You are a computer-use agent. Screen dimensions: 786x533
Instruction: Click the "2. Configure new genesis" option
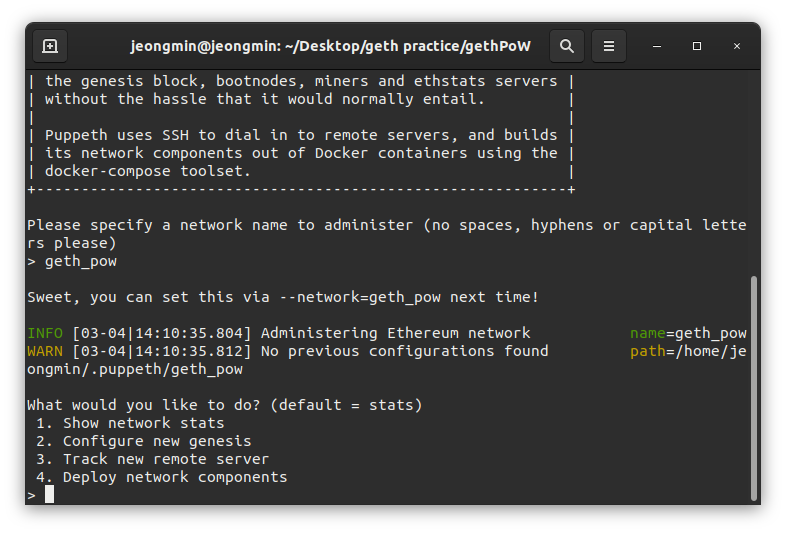(143, 441)
